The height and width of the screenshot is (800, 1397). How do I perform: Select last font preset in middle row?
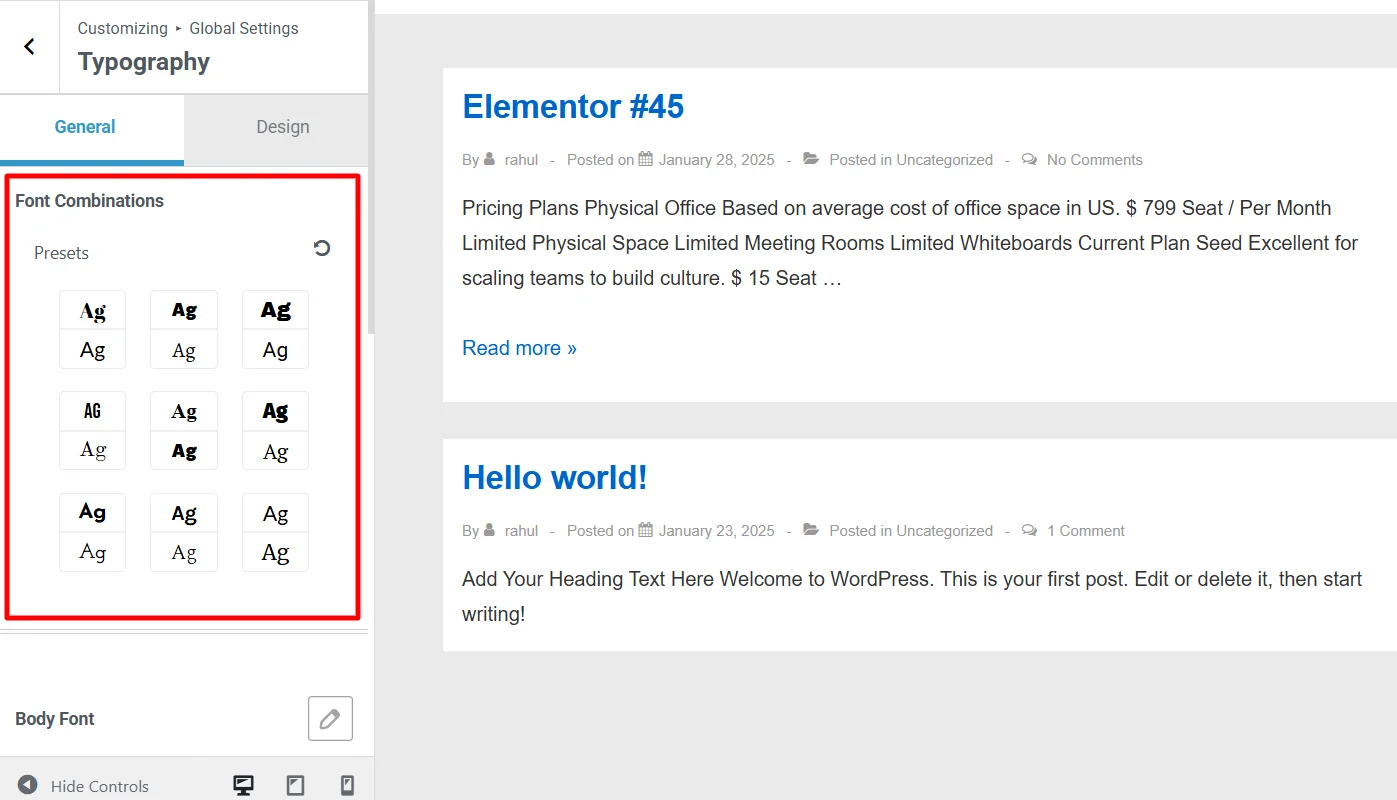276,431
